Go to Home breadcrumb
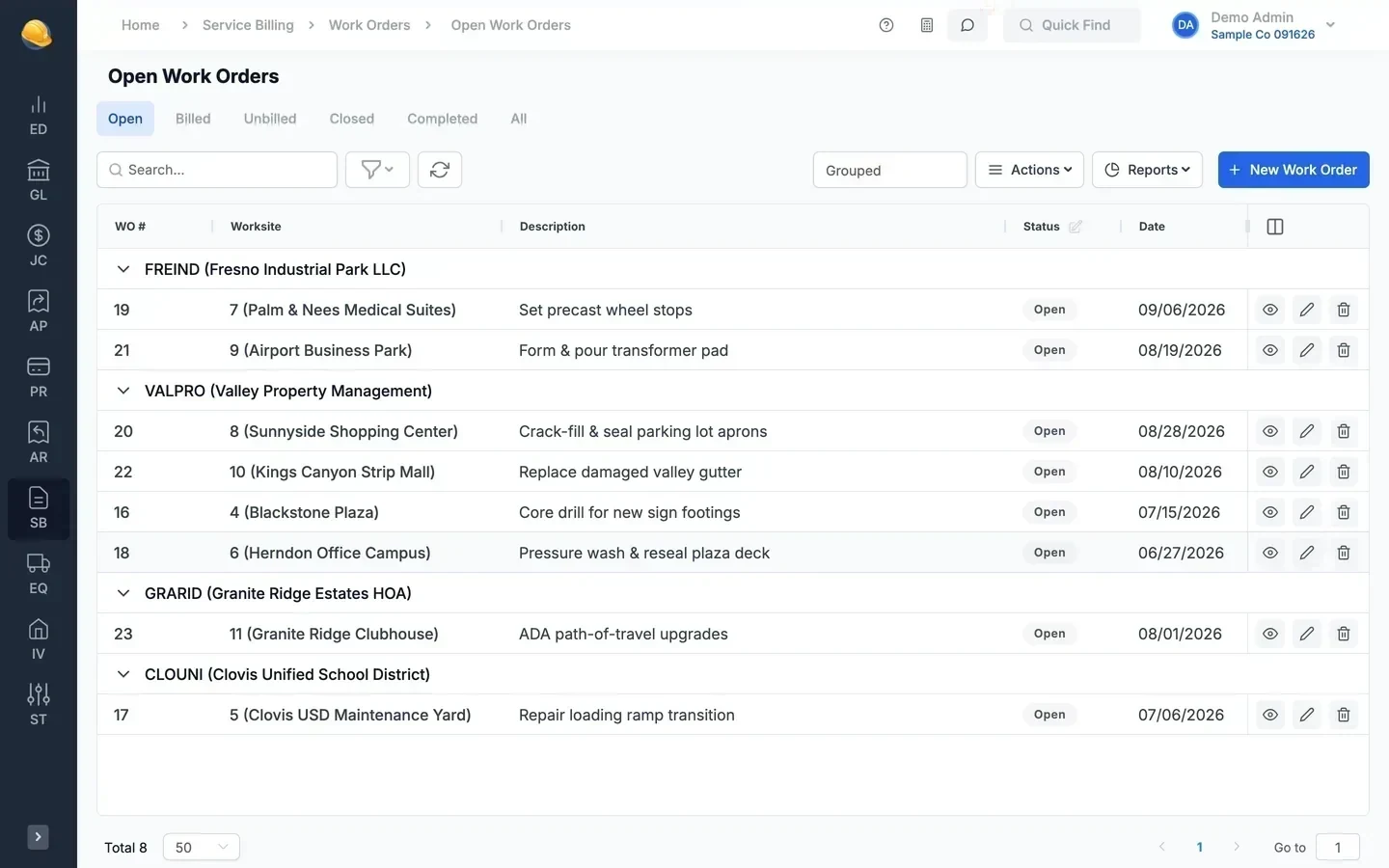1389x868 pixels. 141,25
